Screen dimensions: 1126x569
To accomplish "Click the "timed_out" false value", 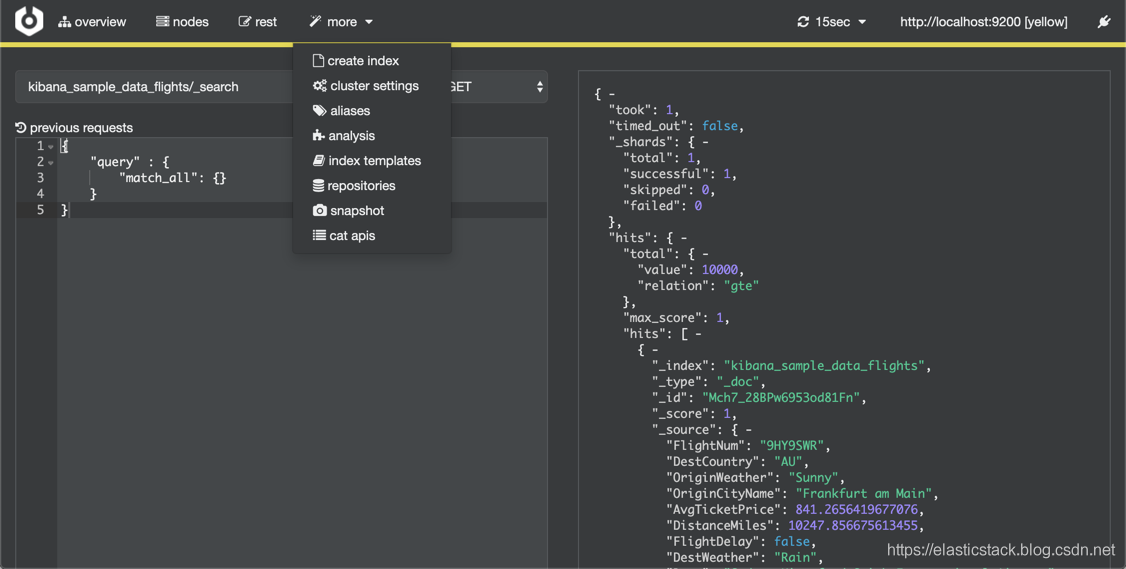I will [x=720, y=126].
